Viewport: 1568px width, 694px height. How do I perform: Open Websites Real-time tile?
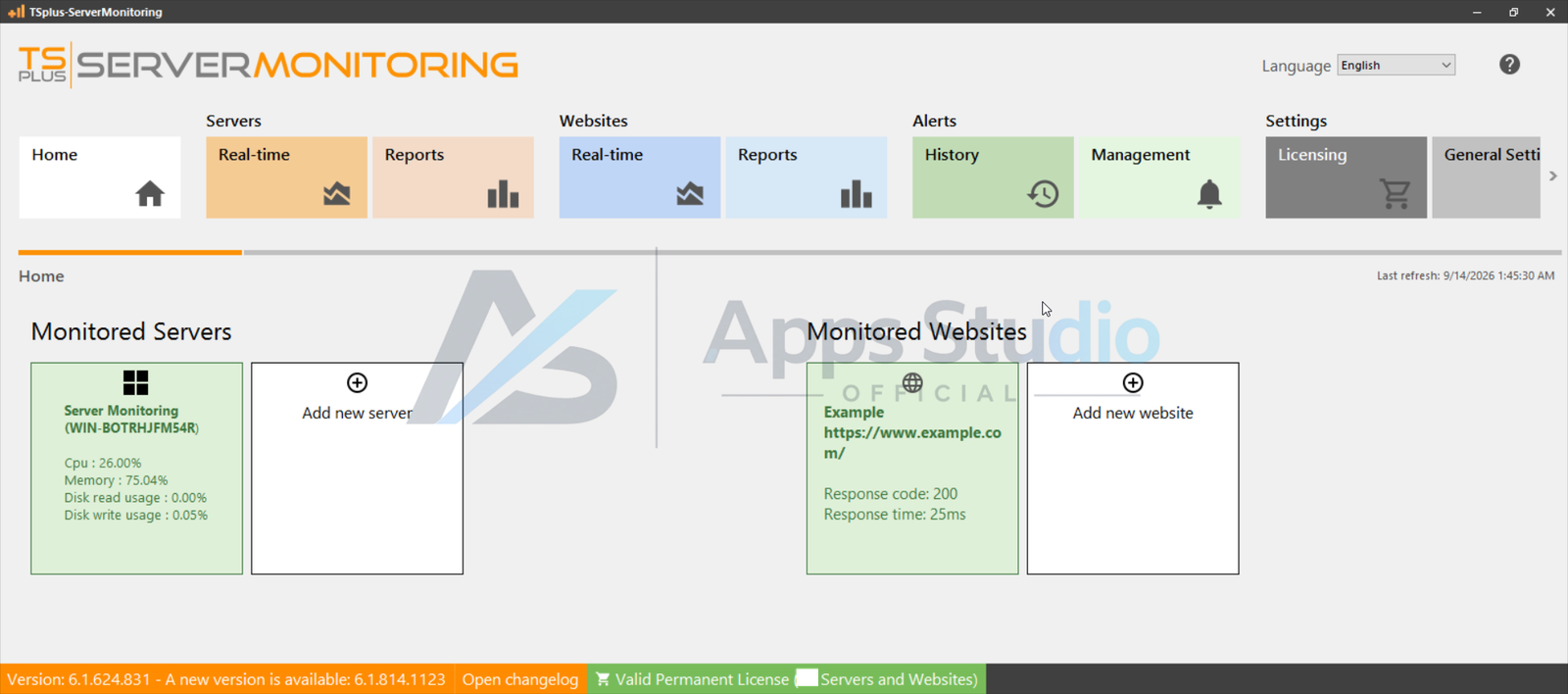(x=640, y=177)
